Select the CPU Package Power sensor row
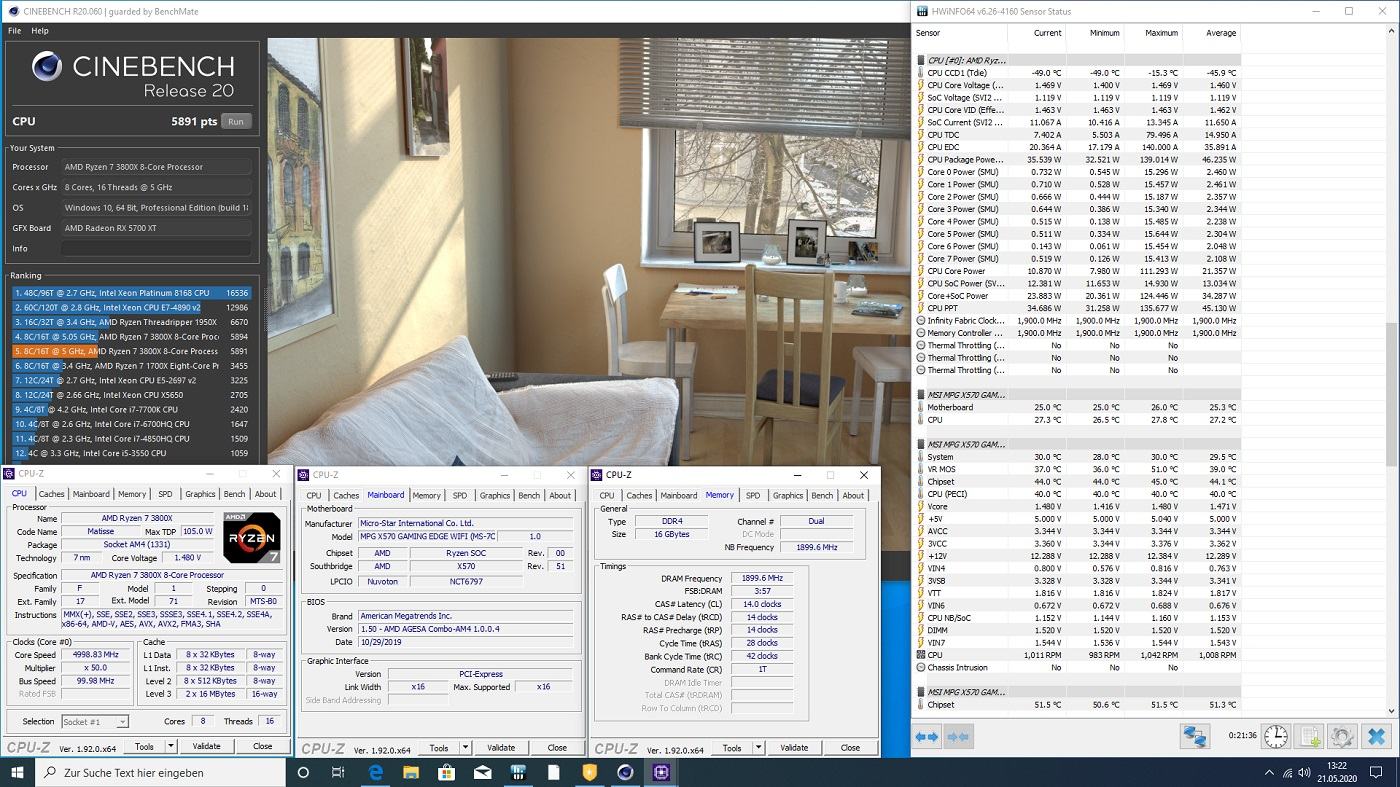The height and width of the screenshot is (787, 1400). [x=1078, y=159]
